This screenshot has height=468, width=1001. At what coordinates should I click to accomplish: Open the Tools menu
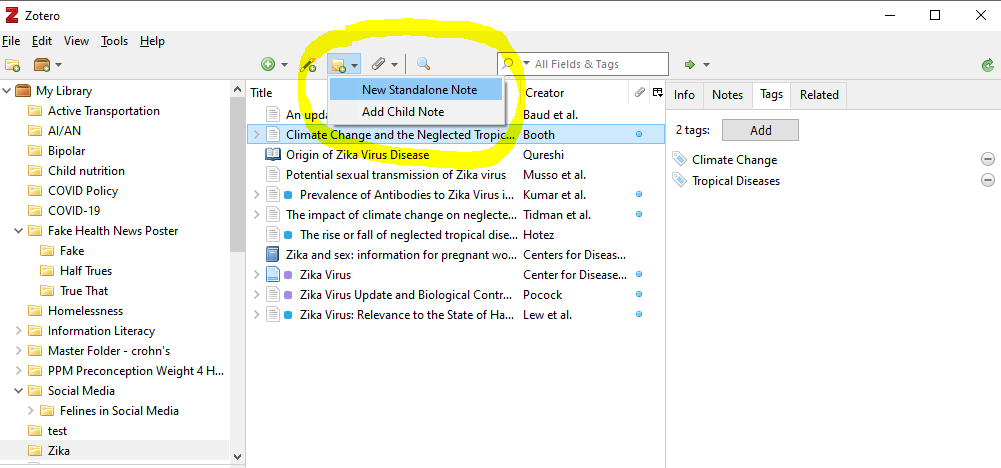115,41
